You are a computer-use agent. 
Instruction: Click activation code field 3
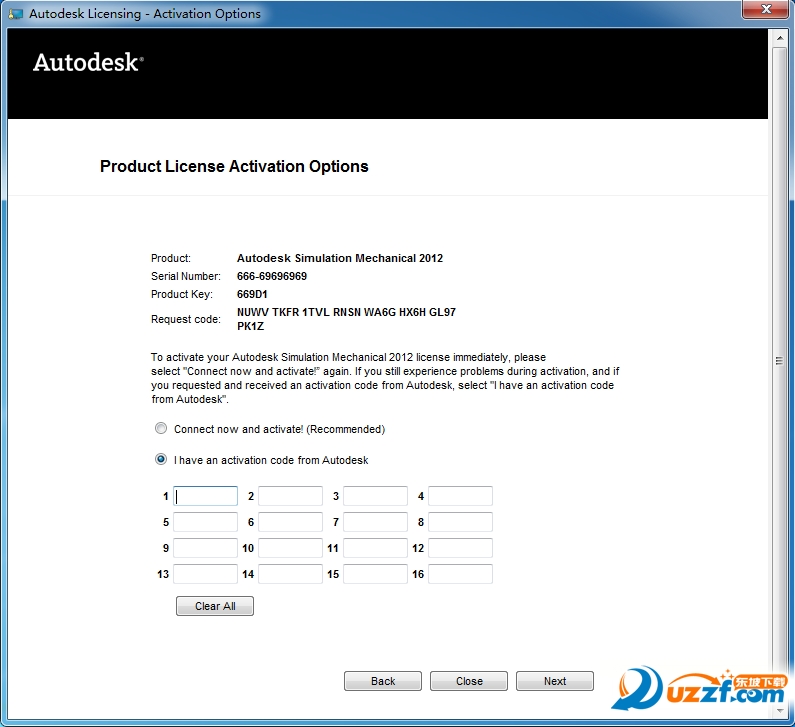coord(375,496)
